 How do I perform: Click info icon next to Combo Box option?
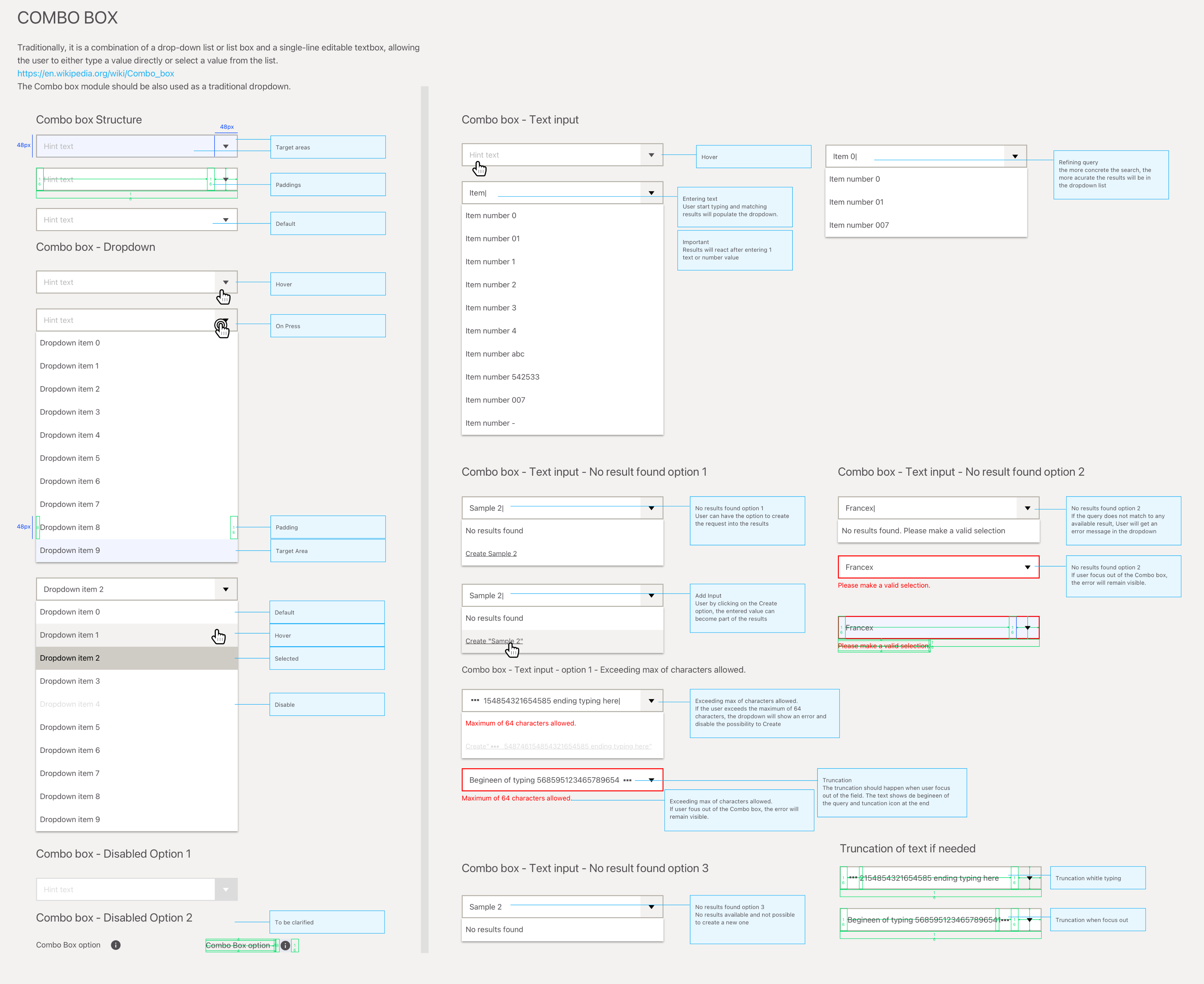click(x=116, y=945)
